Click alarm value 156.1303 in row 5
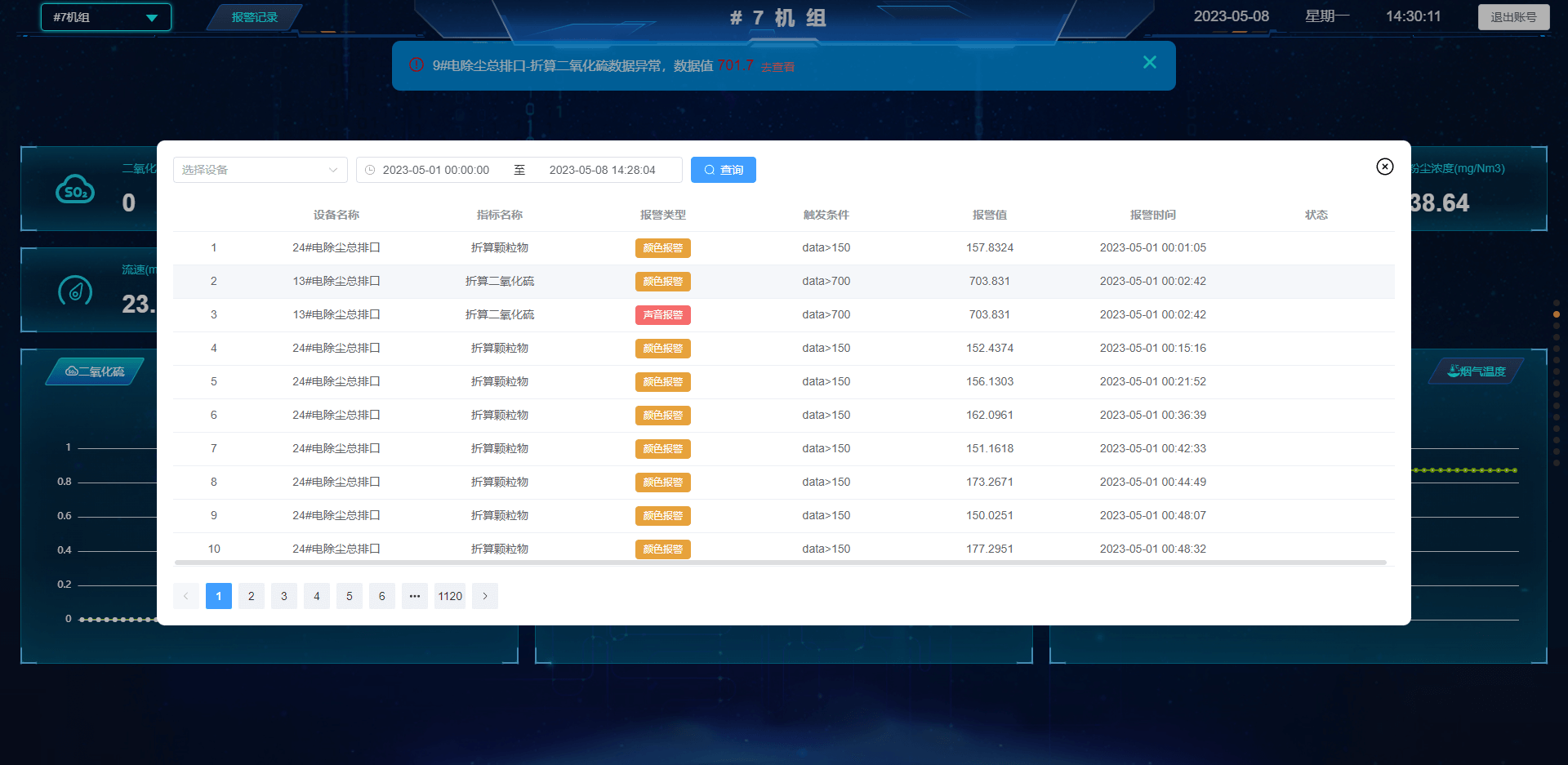The width and height of the screenshot is (1568, 765). tap(990, 381)
